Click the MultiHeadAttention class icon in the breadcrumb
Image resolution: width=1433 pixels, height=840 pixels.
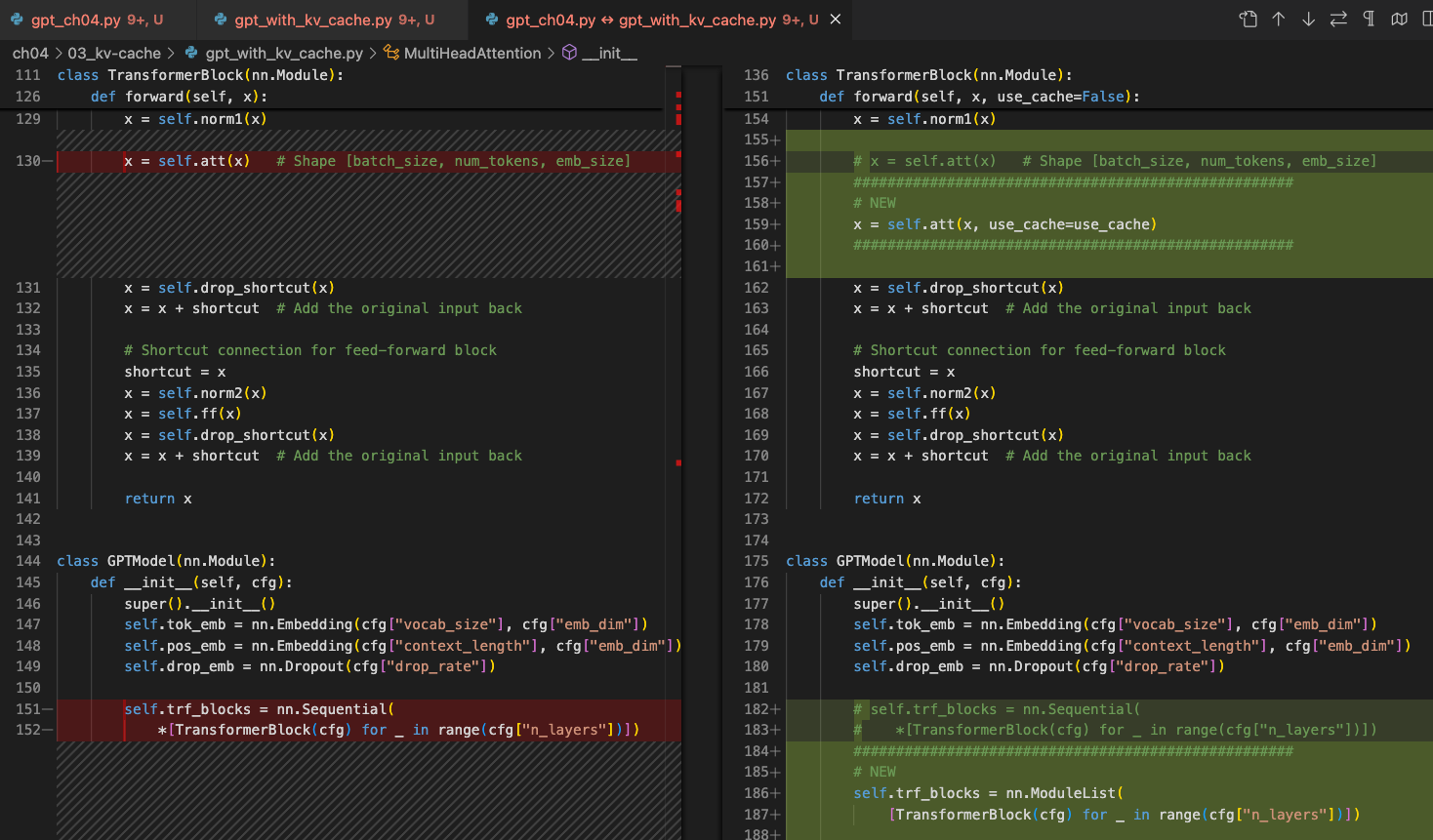pyautogui.click(x=391, y=54)
